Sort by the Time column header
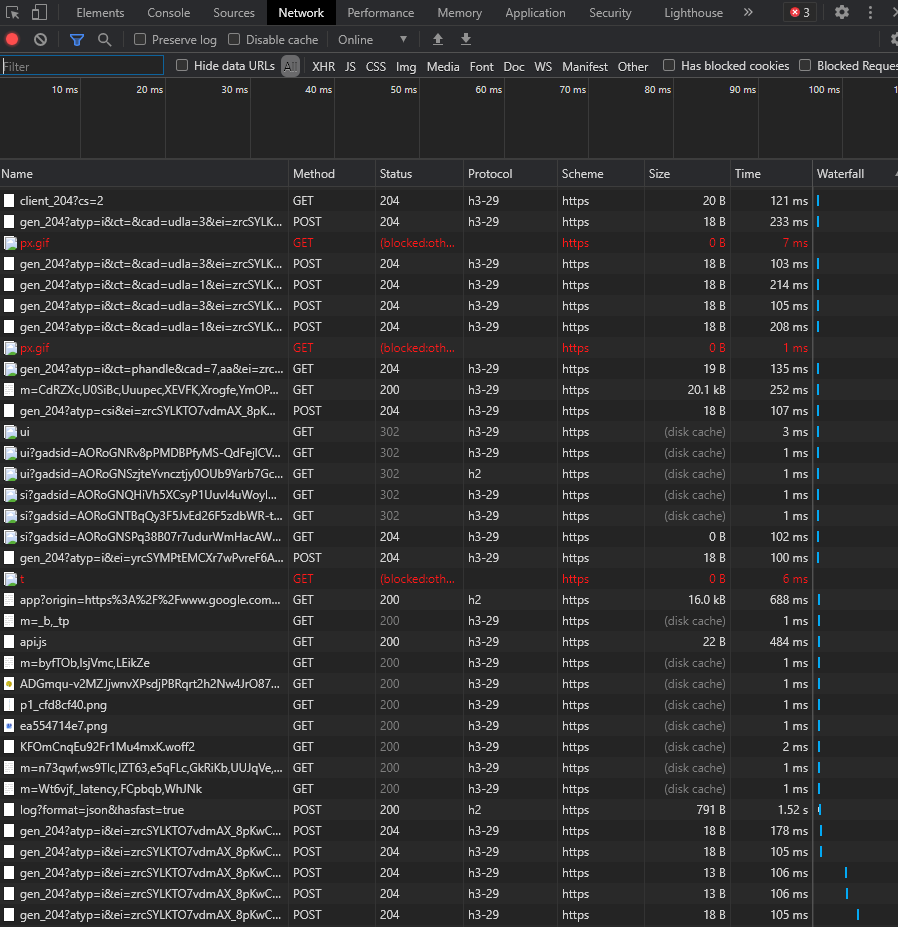The width and height of the screenshot is (898, 927). click(x=771, y=174)
